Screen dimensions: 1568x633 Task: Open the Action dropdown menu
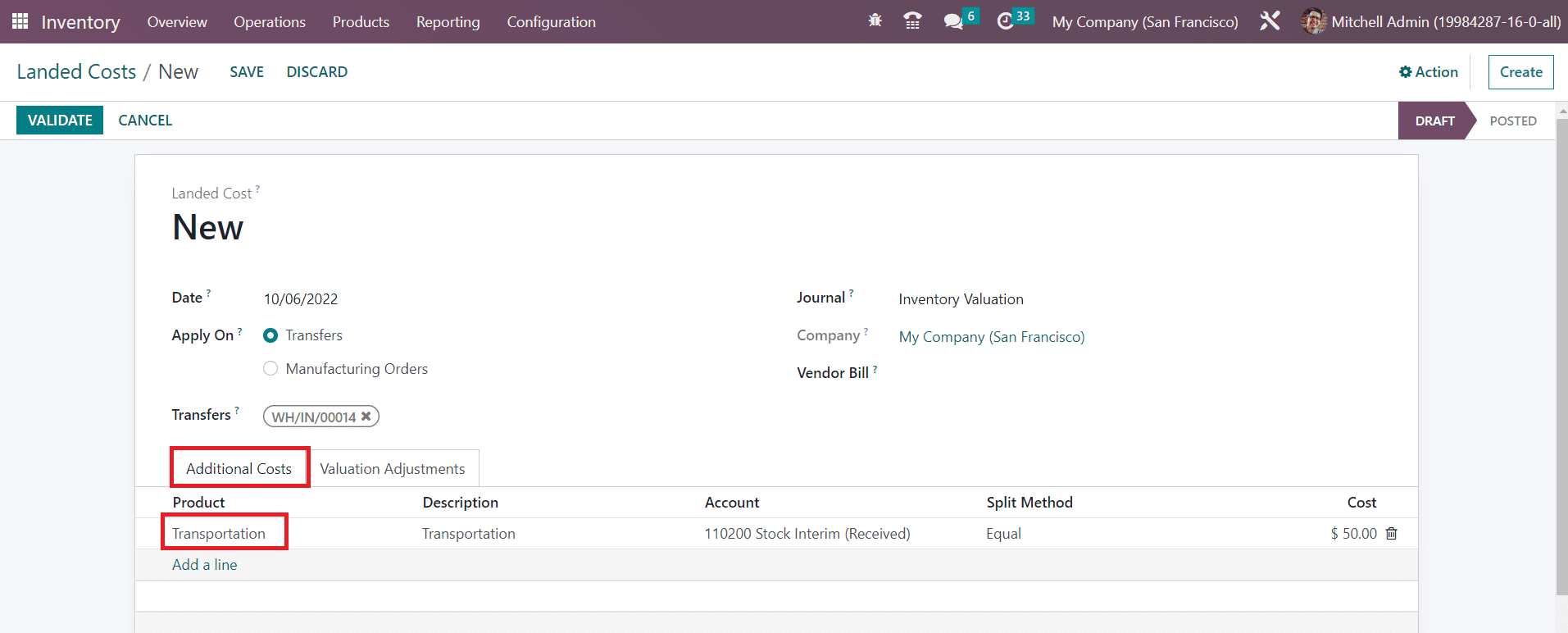click(1428, 72)
